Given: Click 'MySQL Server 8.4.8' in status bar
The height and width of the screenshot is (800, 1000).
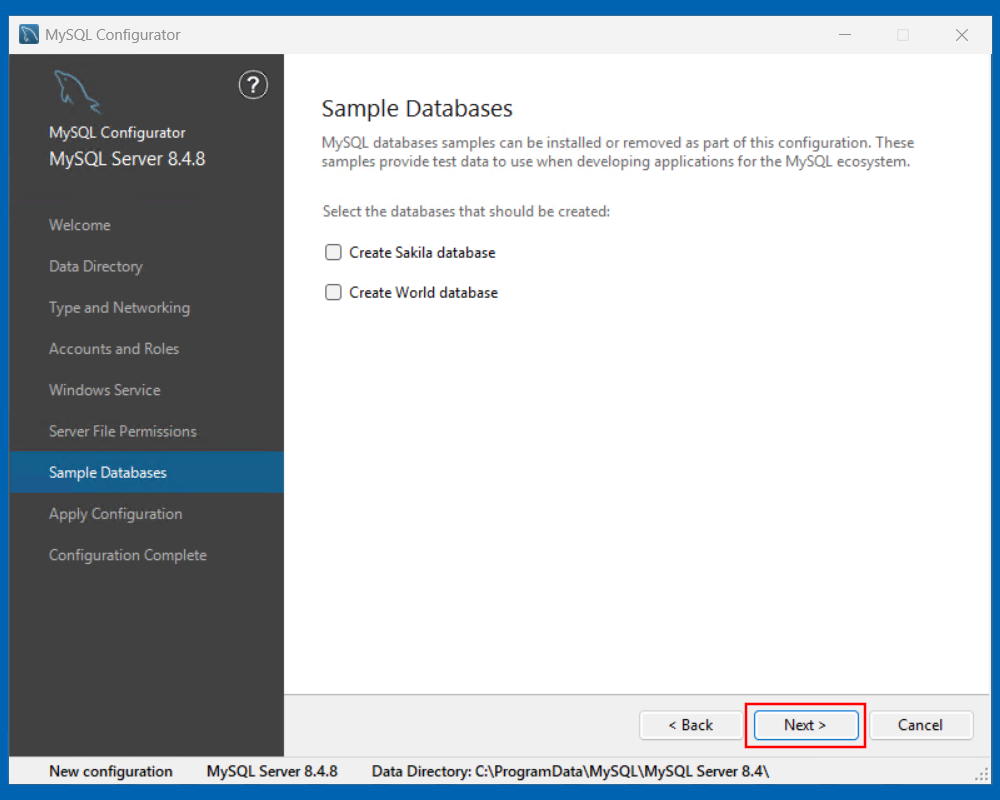Looking at the screenshot, I should coord(272,771).
